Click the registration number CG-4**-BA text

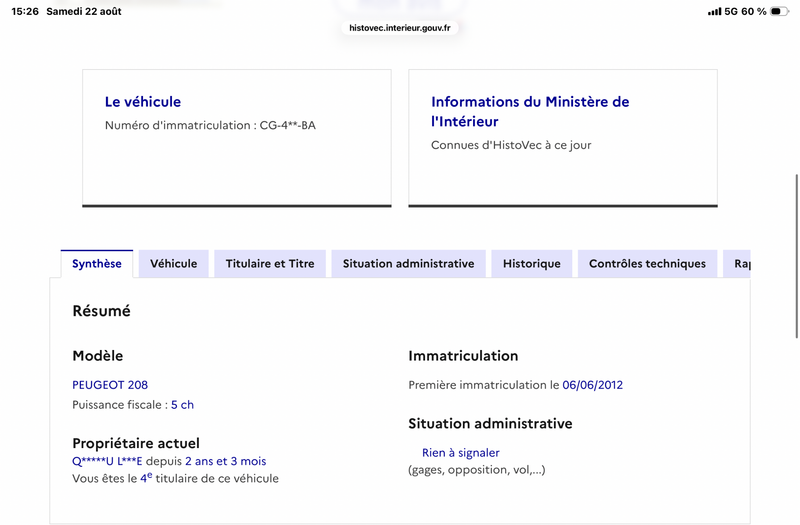coord(288,125)
